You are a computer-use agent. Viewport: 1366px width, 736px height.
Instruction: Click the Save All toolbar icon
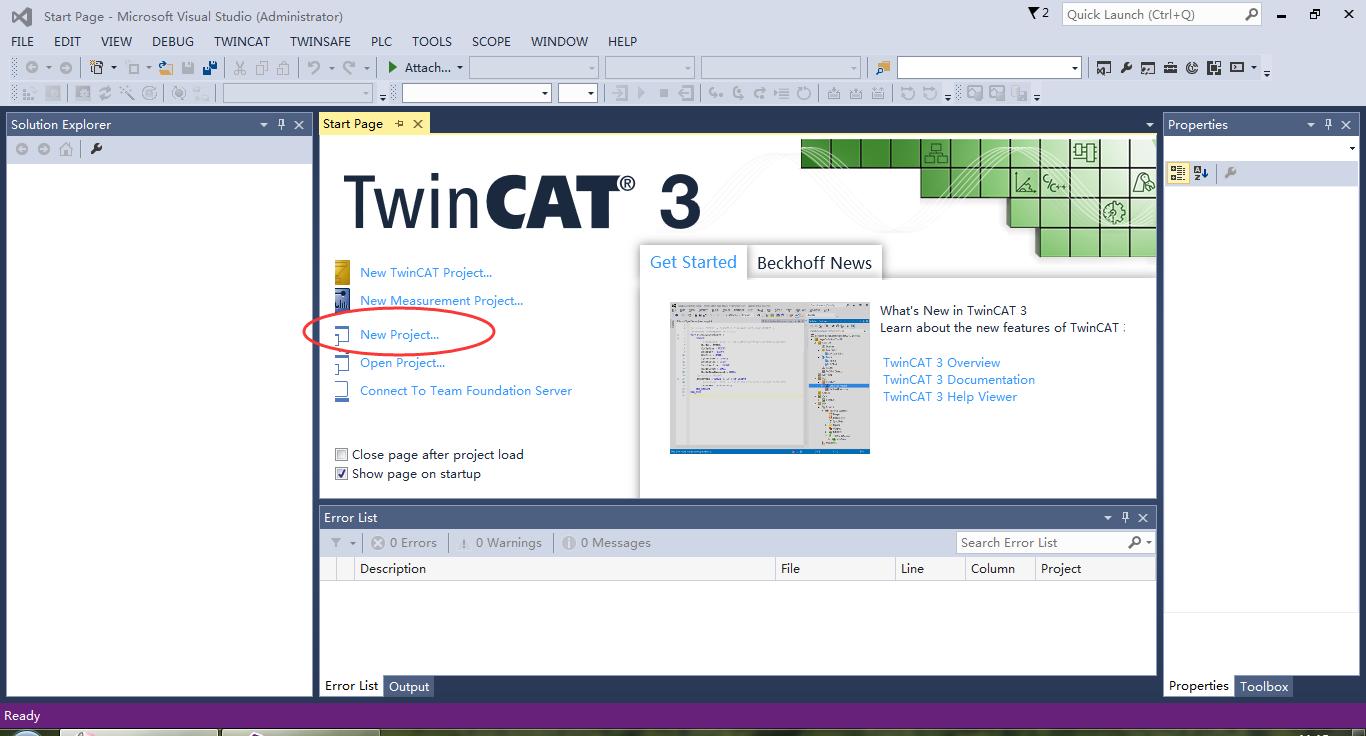tap(210, 68)
